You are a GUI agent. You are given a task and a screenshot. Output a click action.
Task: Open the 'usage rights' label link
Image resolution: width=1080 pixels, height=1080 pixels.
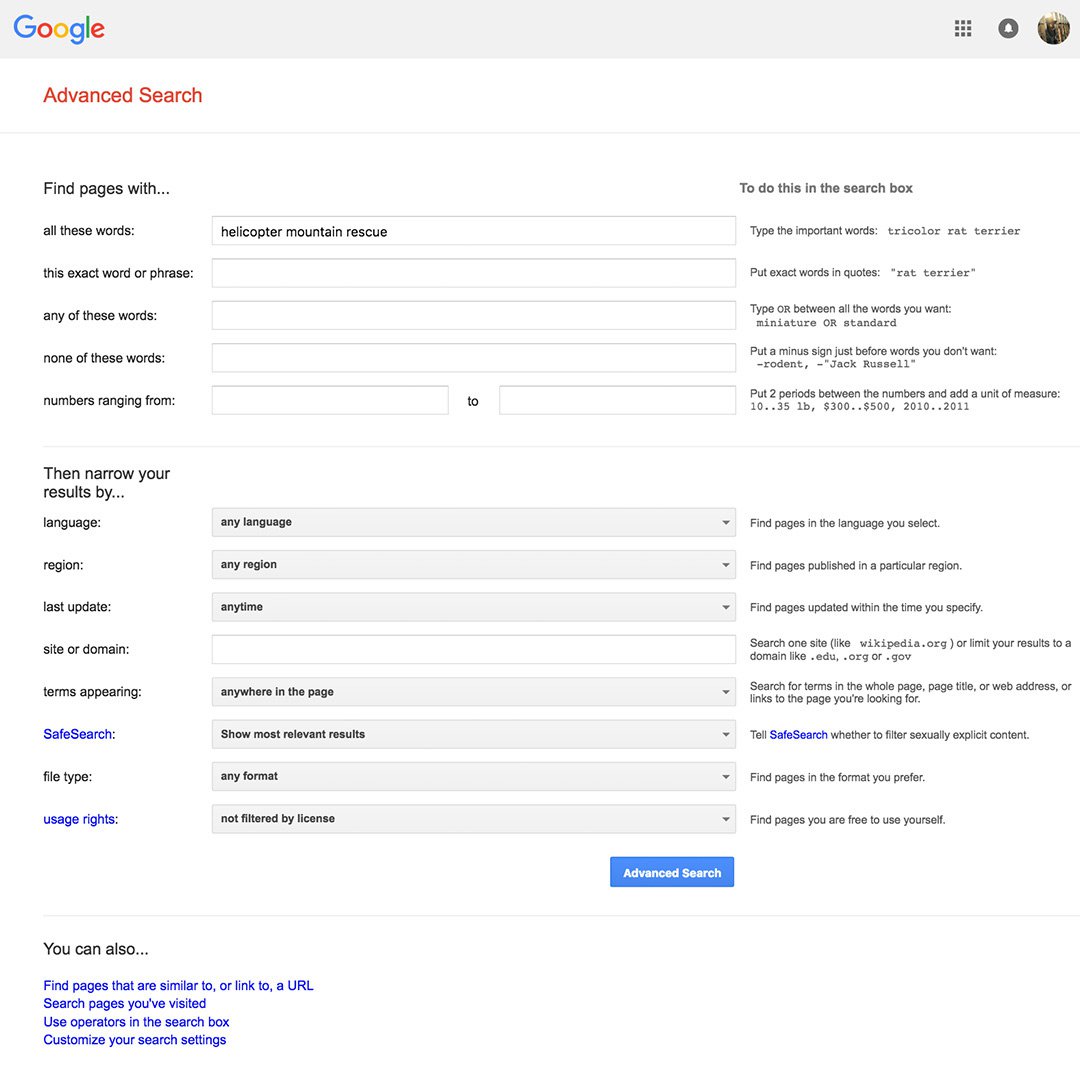click(x=79, y=819)
